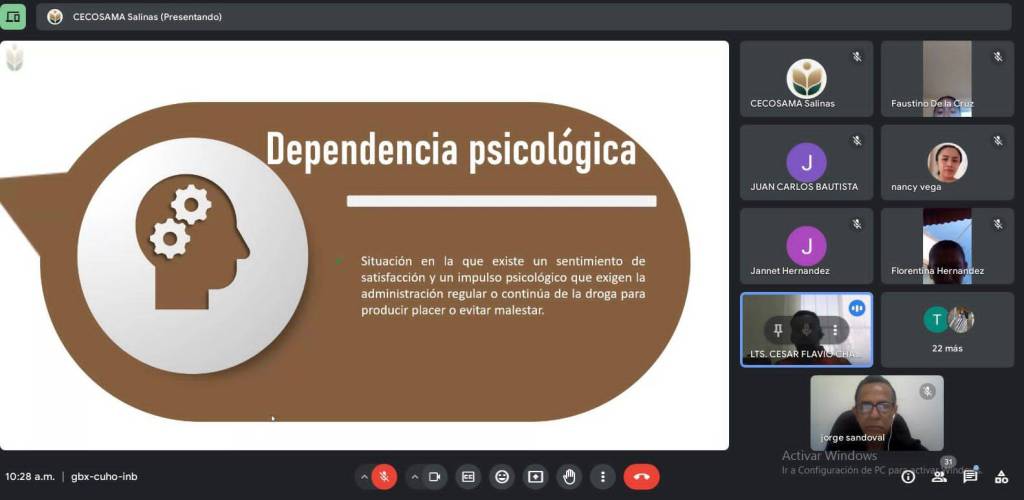Show the participants people panel
Screen dimensions: 1024x500
(939, 477)
